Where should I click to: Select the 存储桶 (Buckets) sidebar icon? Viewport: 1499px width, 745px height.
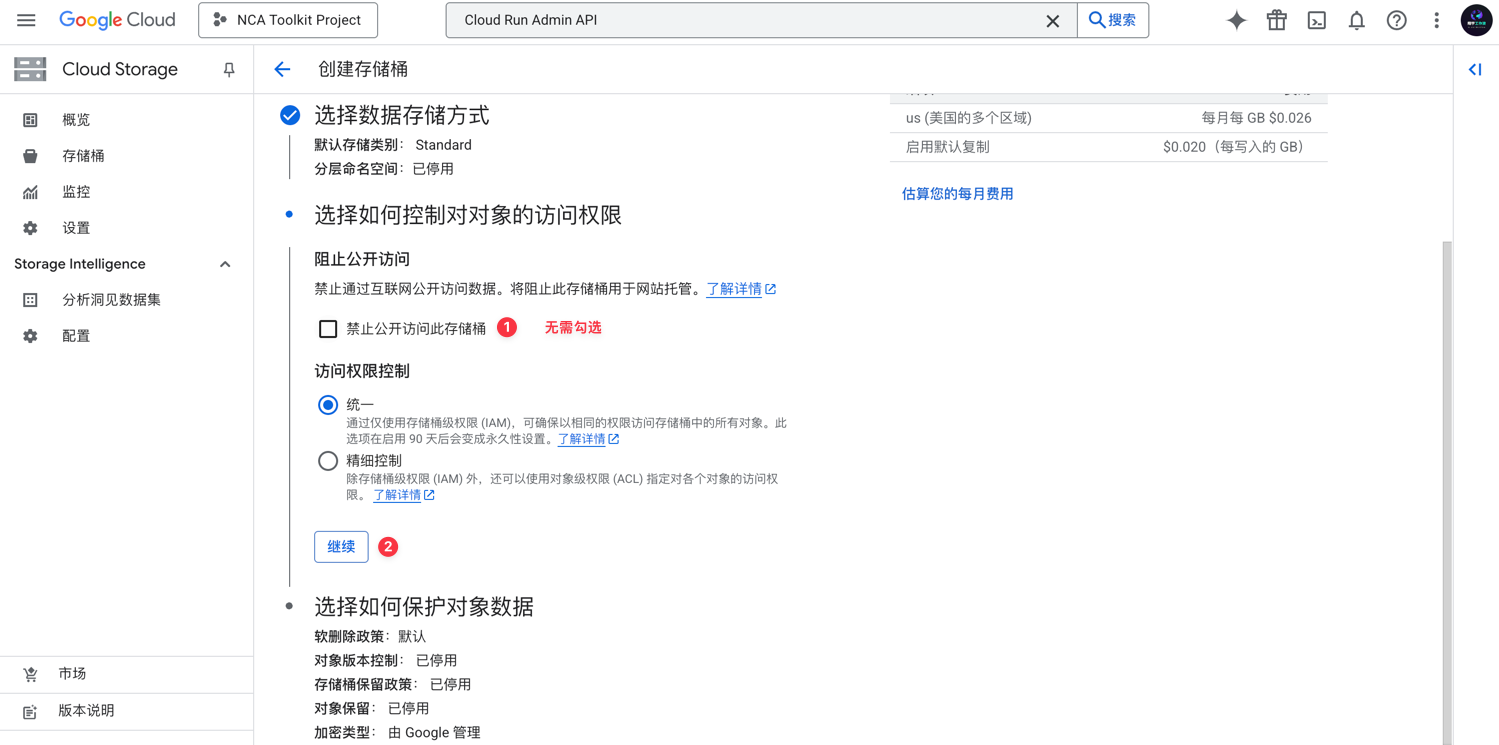click(29, 155)
